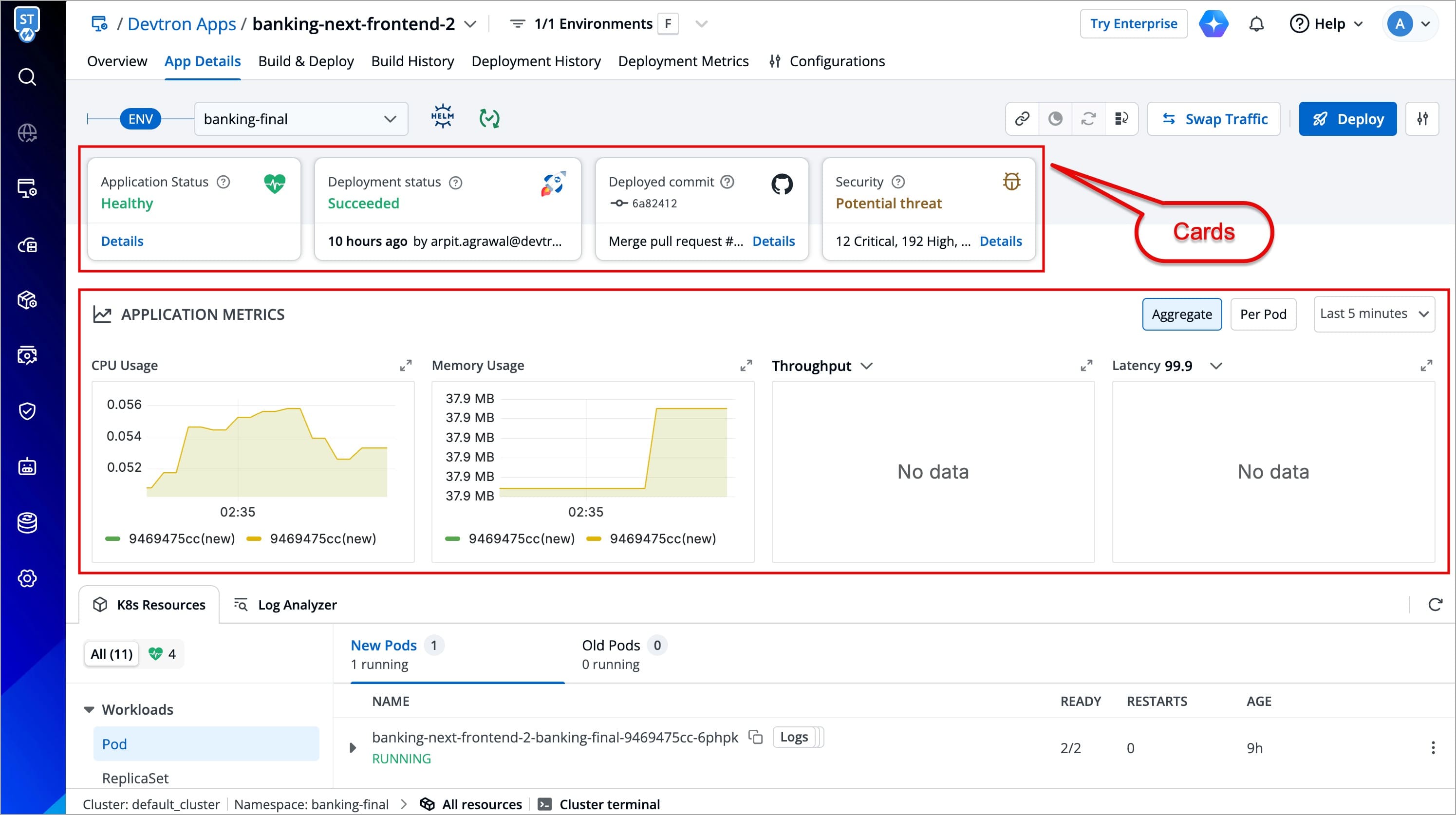Click the hibernate moon icon
1456x815 pixels.
1055,119
